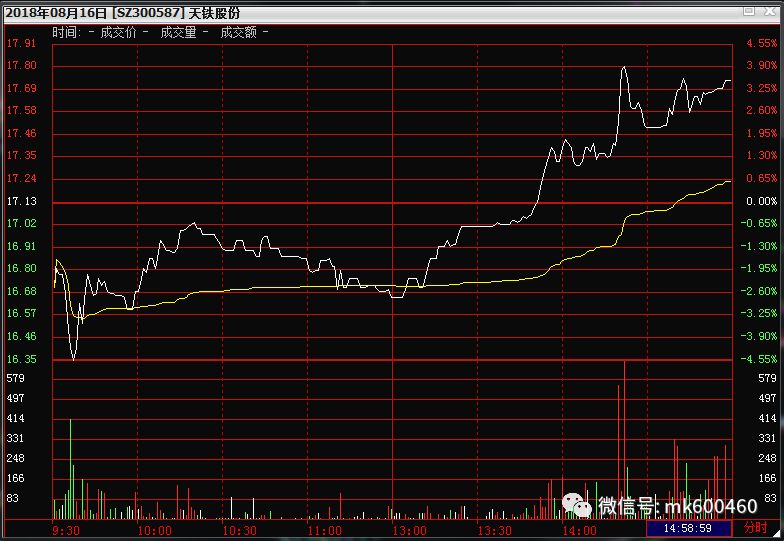784x541 pixels.
Task: Click the 0.00% baseline percent label
Action: click(761, 201)
